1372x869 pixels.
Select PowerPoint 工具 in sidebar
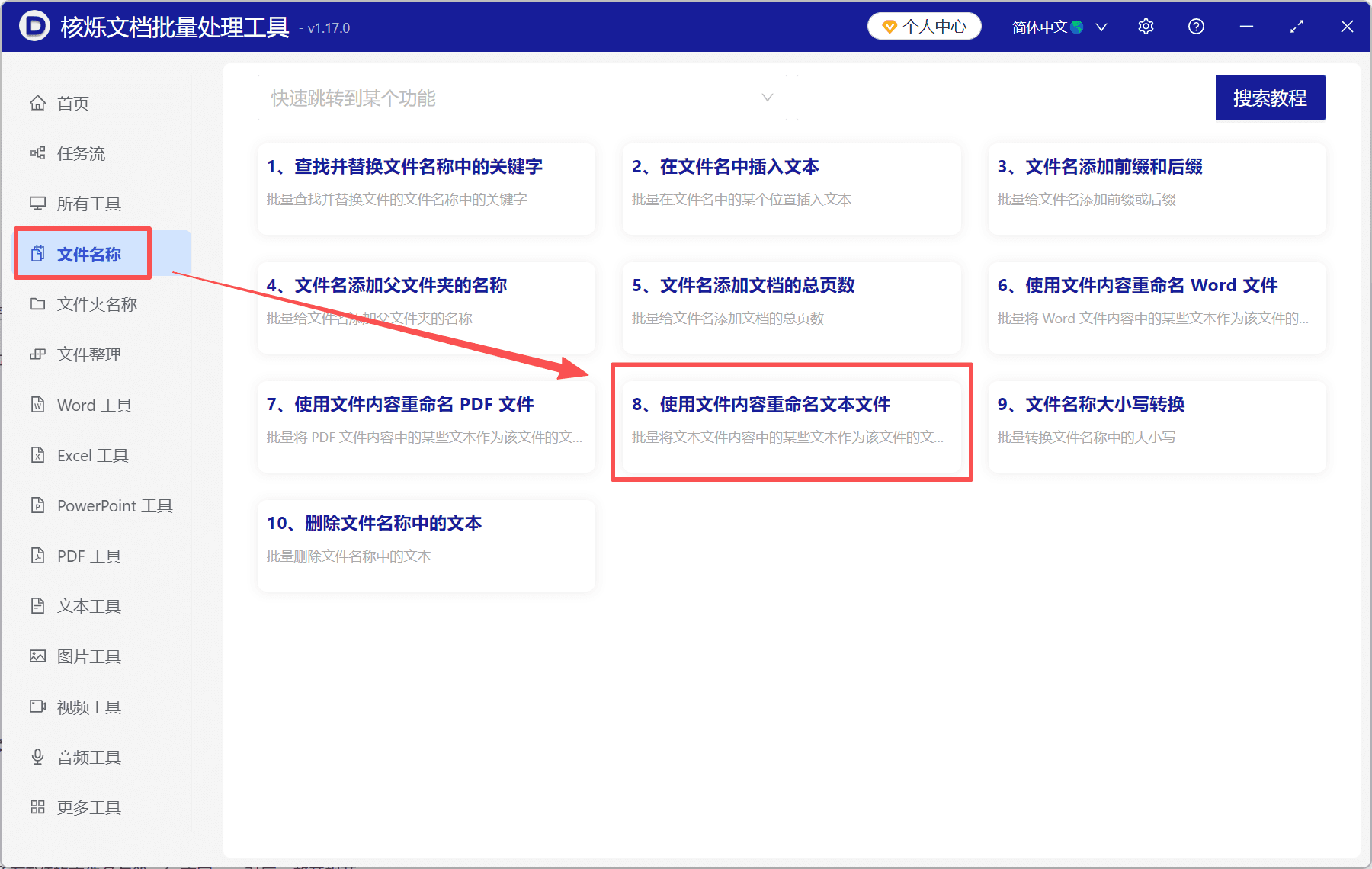tap(113, 505)
